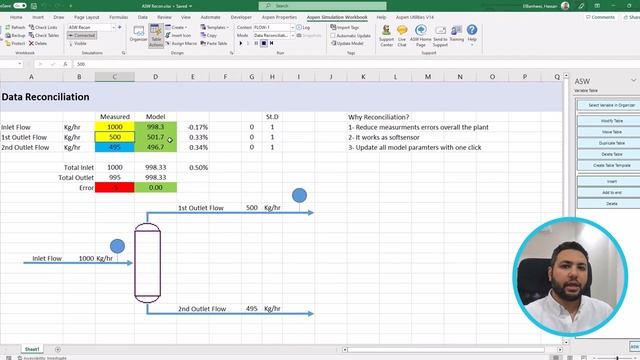Switch to the Home ribbon tab
The width and height of the screenshot is (640, 360).
(x=16, y=17)
